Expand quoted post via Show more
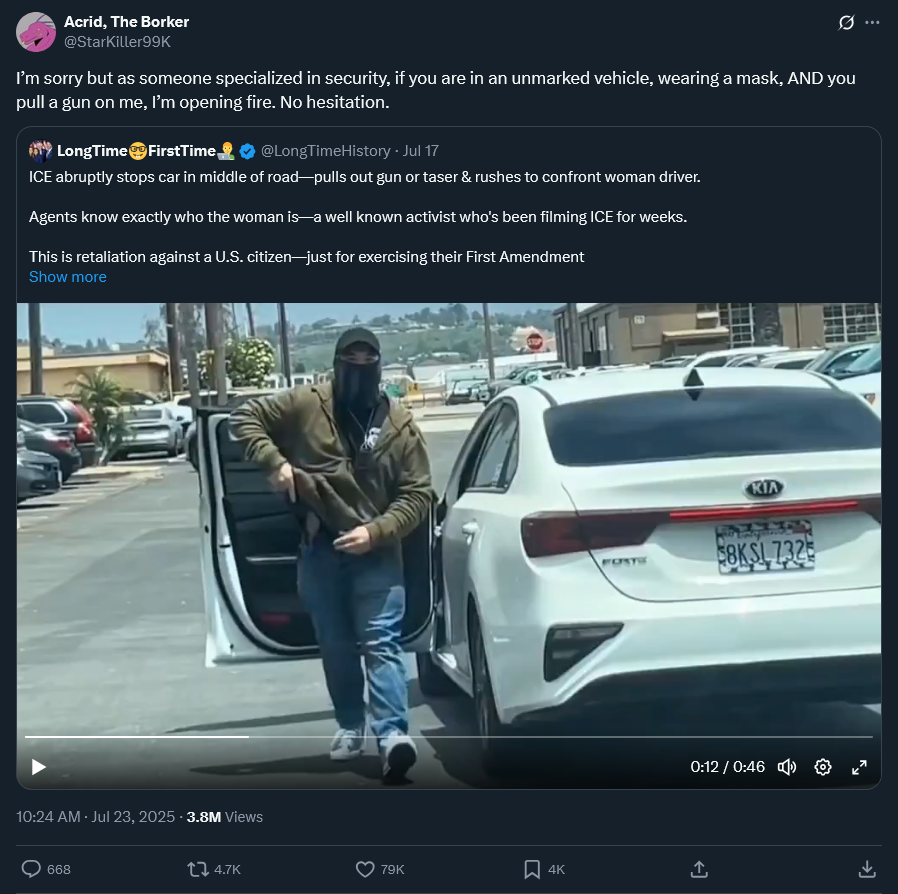This screenshot has height=894, width=898. click(x=68, y=277)
